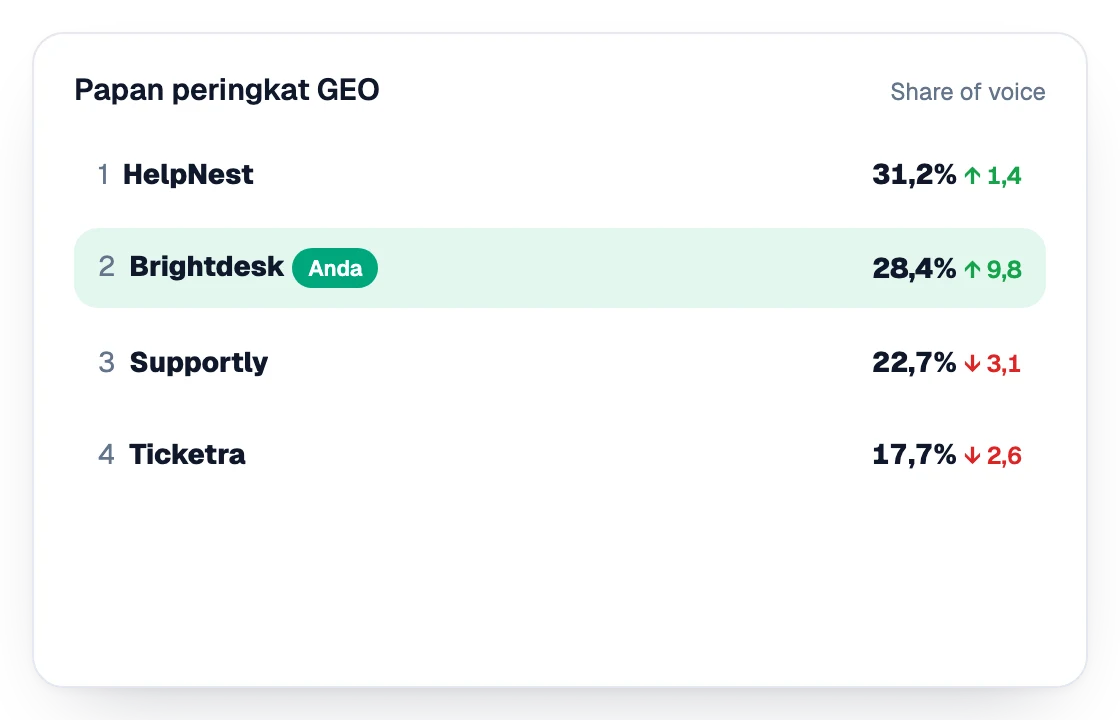Click the red down arrow beside 3,1
Viewport: 1120px width, 720px height.
click(971, 364)
